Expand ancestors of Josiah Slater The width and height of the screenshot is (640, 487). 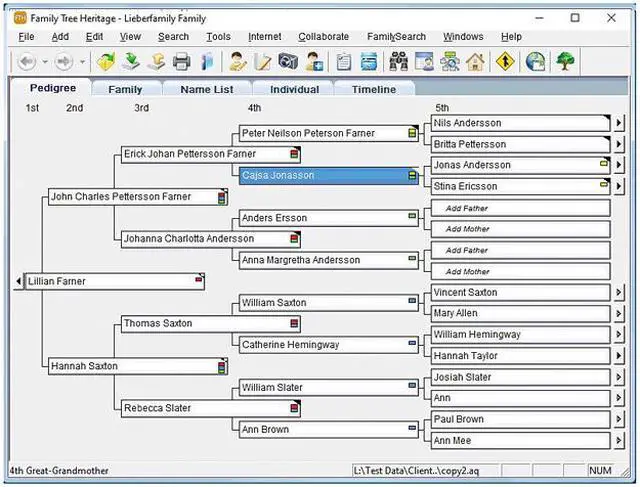(619, 377)
